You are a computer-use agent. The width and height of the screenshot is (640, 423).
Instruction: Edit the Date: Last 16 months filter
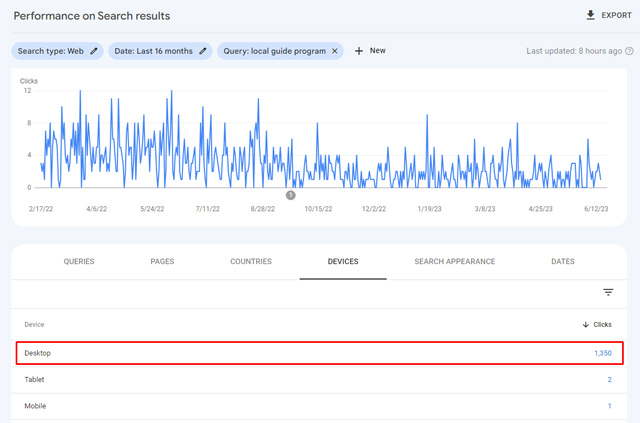(x=203, y=51)
